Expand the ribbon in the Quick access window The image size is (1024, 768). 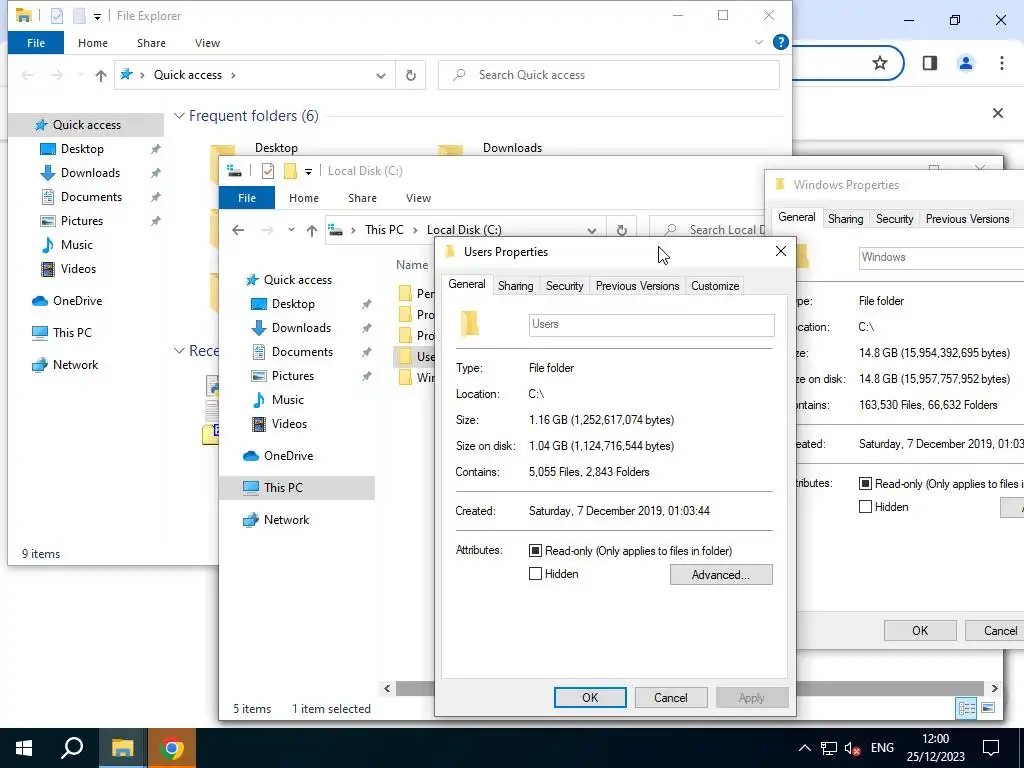(758, 42)
